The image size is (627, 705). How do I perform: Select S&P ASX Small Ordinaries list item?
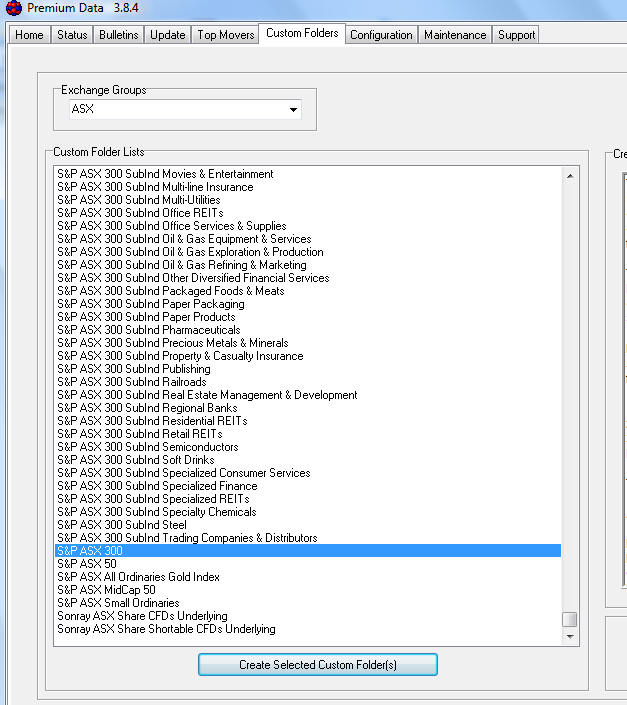point(308,603)
